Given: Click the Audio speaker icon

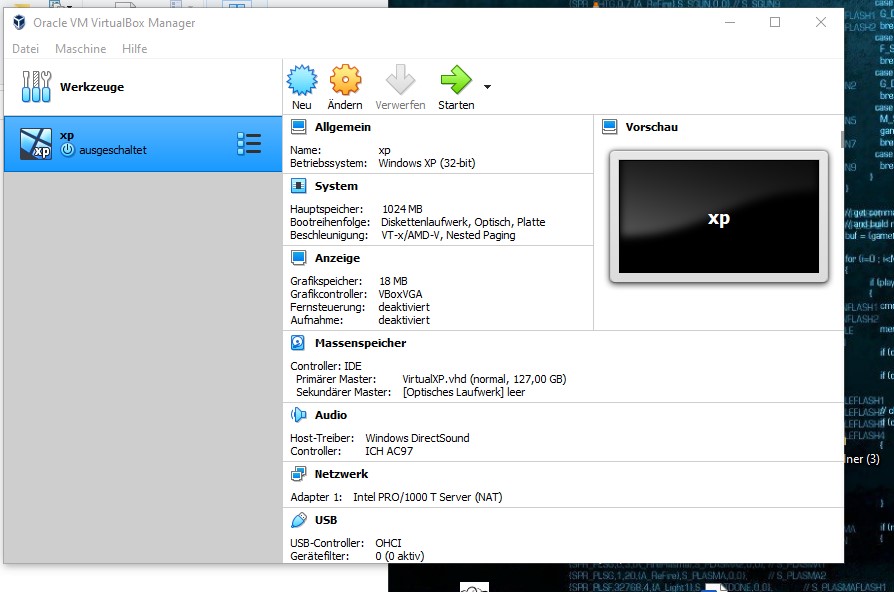Looking at the screenshot, I should click(x=299, y=415).
